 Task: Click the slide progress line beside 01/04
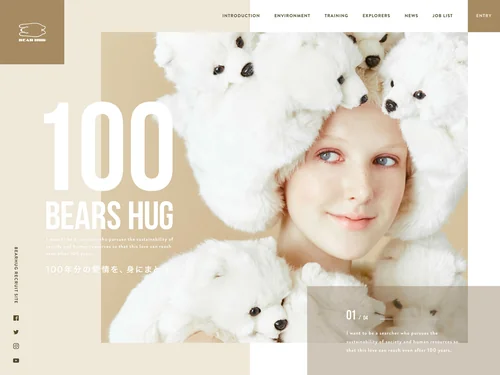tap(411, 319)
